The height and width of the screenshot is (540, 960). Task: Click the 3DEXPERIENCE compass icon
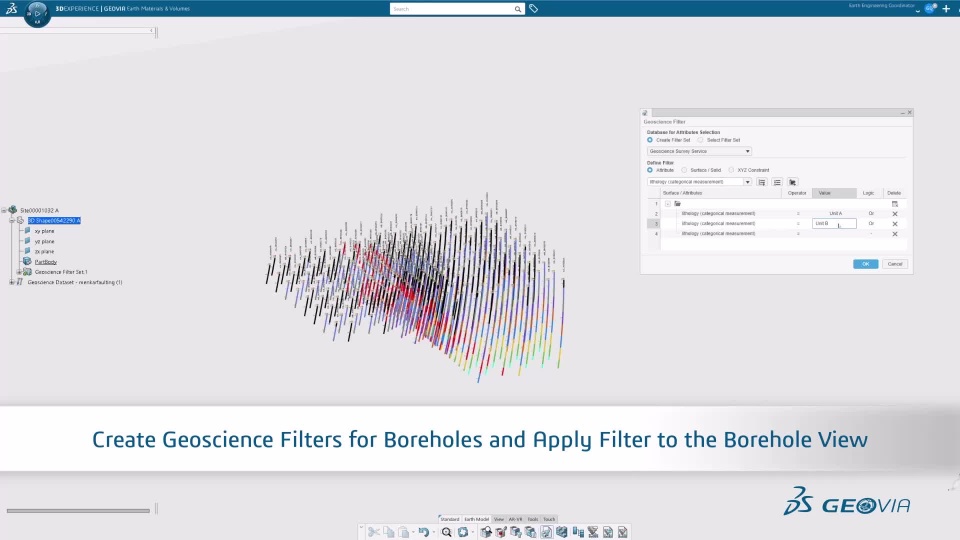tap(37, 13)
